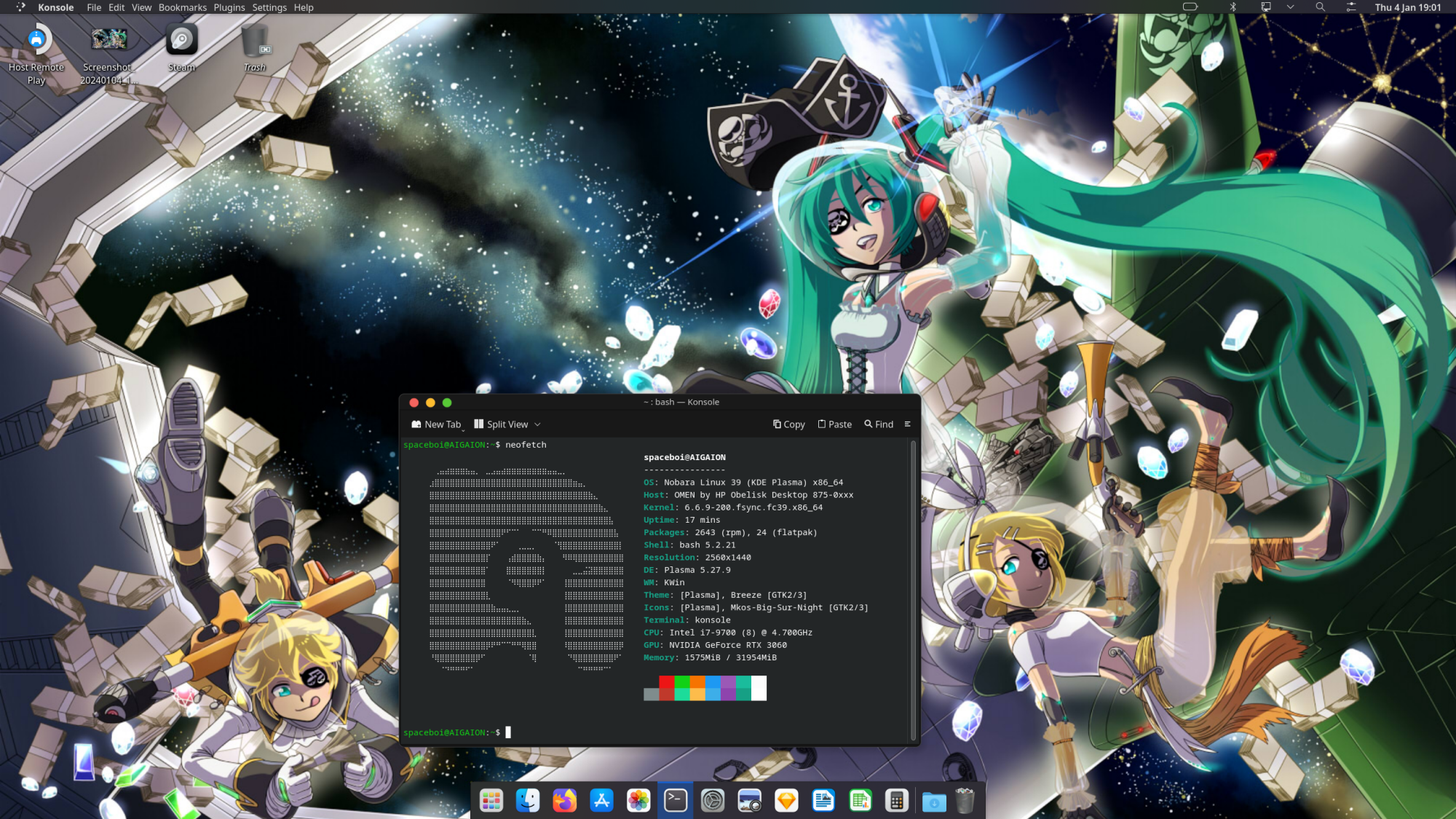Open the File menu
Viewport: 1456px width, 819px height.
(94, 7)
